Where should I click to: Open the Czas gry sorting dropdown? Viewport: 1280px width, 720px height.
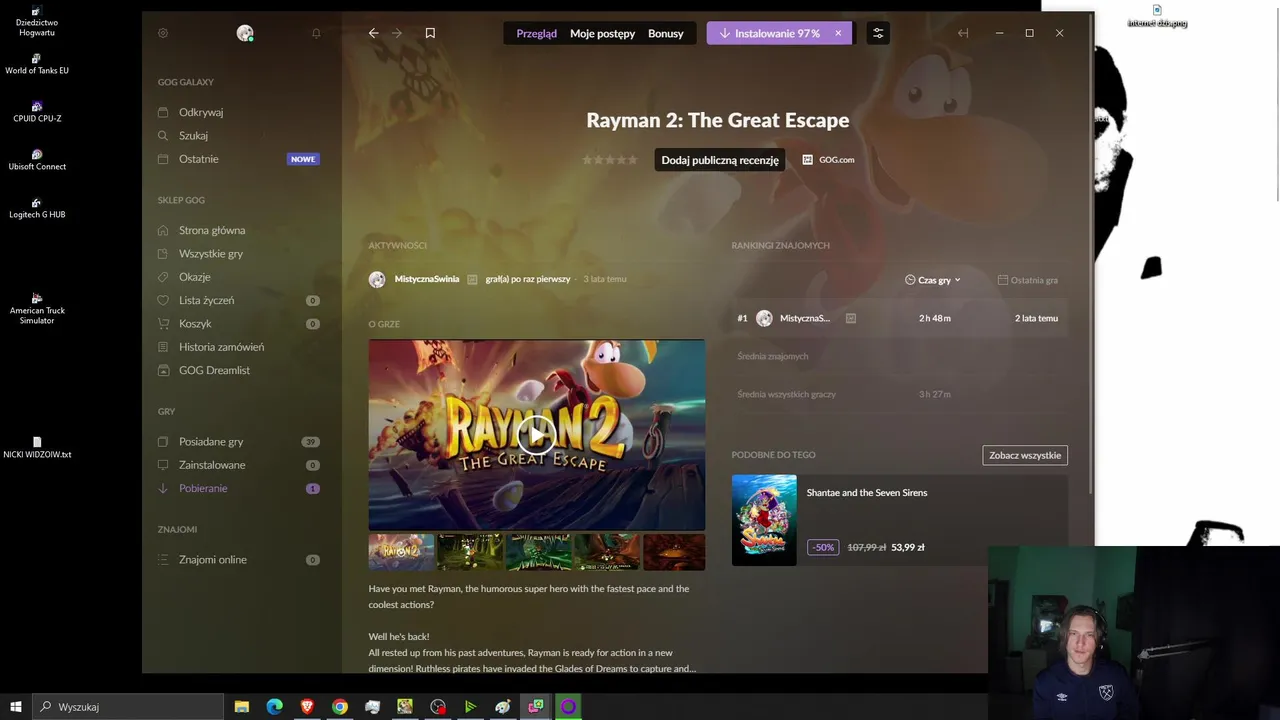pos(933,280)
